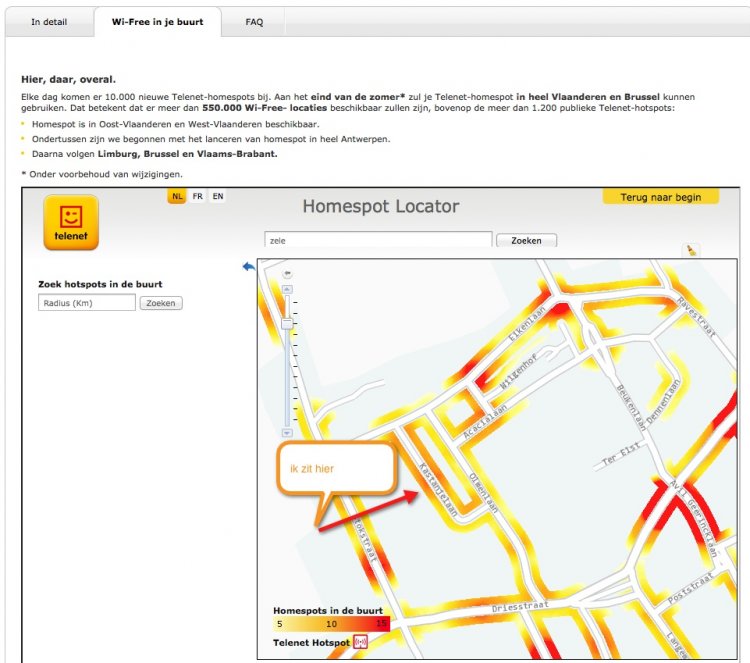Click the map pan control icon
This screenshot has height=663, width=750.
[287, 274]
